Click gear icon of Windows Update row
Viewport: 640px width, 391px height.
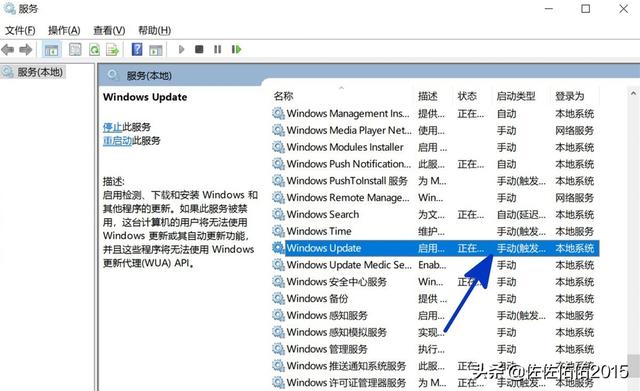coord(278,248)
